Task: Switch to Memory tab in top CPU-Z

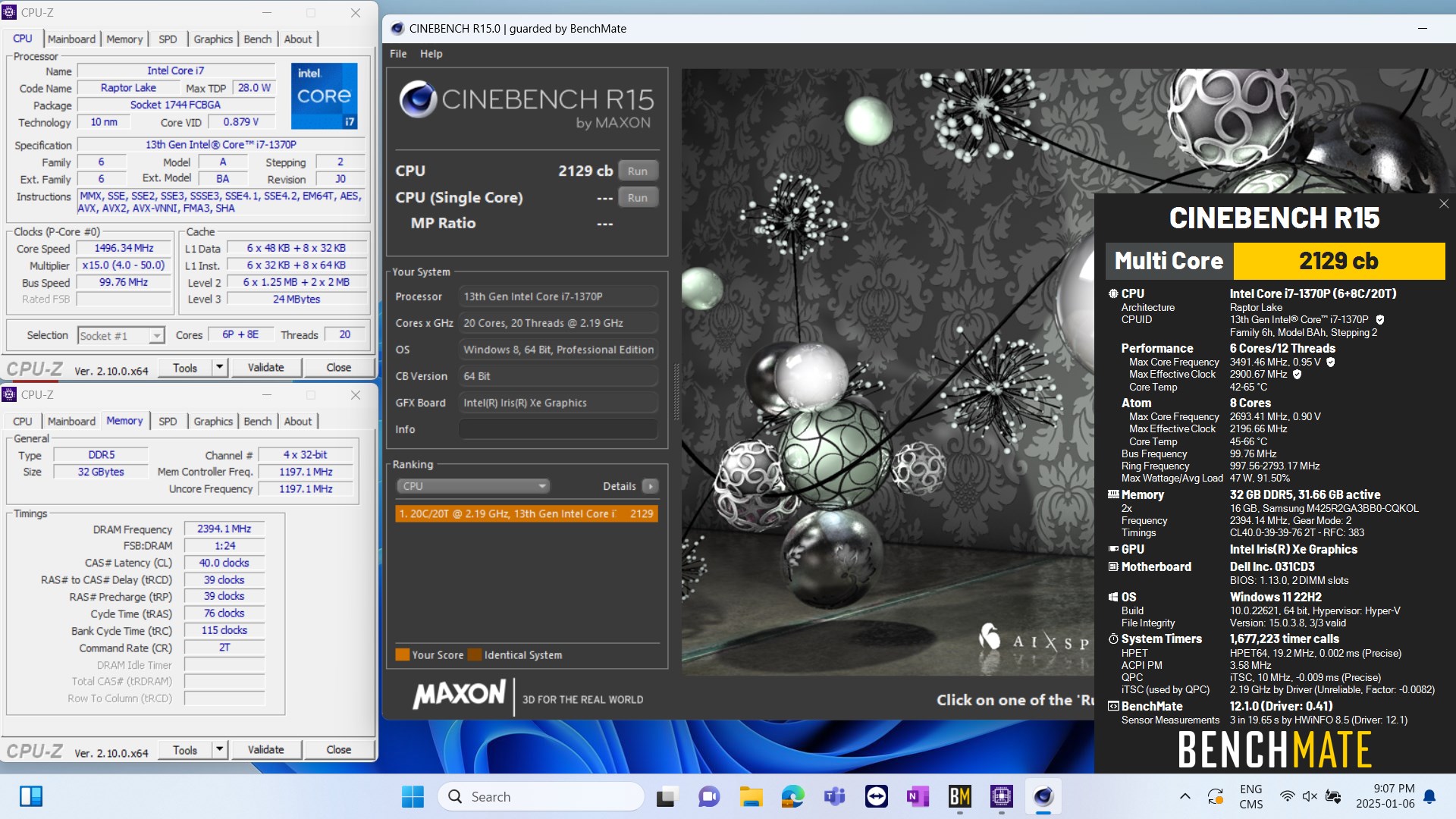Action: click(x=124, y=39)
